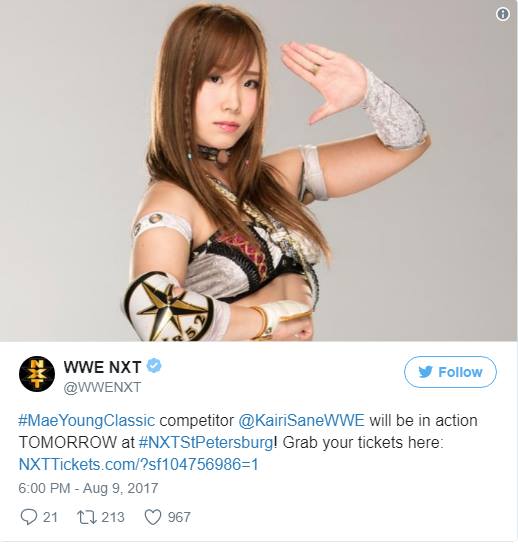Click the 967 likes count
This screenshot has width=518, height=544.
[x=179, y=517]
